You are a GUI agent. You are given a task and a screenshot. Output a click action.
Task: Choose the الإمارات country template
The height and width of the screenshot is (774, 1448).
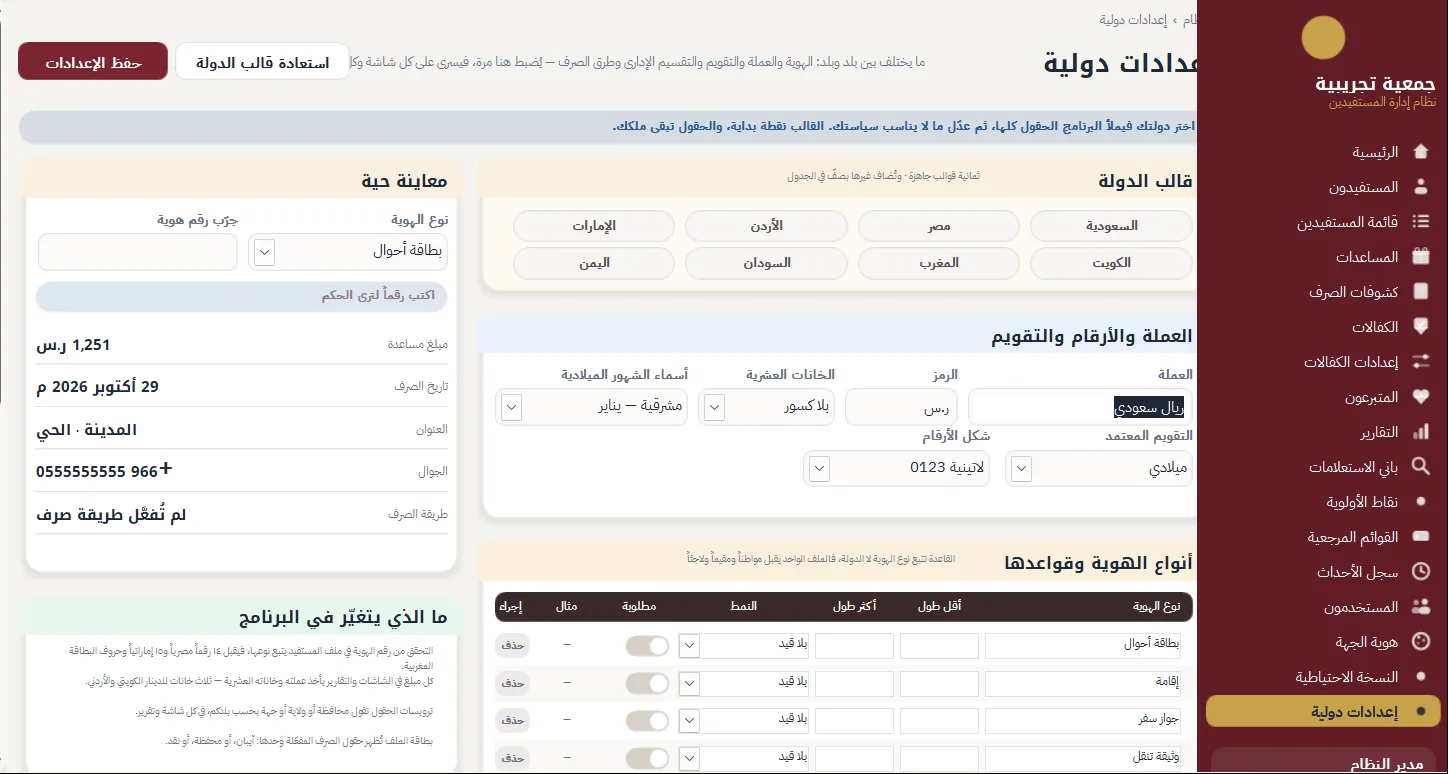click(x=594, y=226)
